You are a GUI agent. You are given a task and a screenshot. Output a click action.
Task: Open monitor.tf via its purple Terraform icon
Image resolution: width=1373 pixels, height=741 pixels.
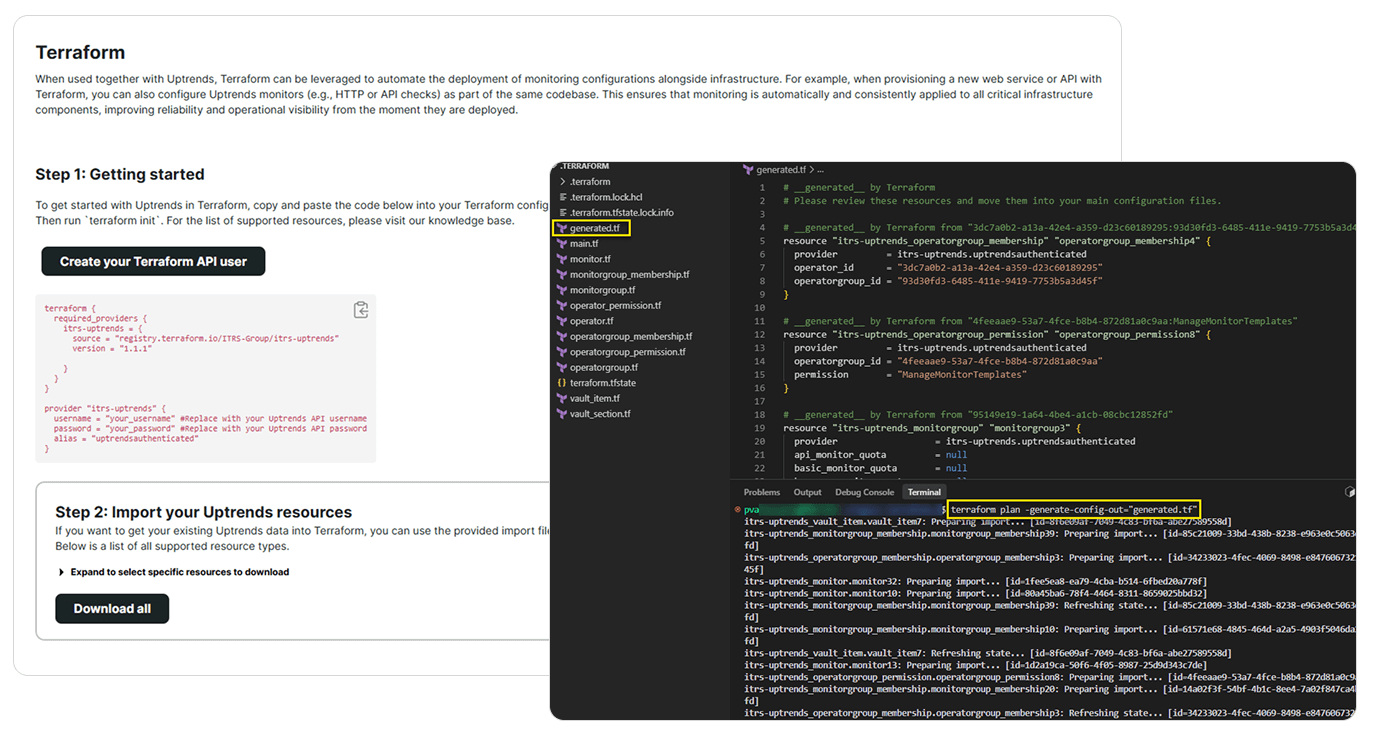click(x=562, y=258)
